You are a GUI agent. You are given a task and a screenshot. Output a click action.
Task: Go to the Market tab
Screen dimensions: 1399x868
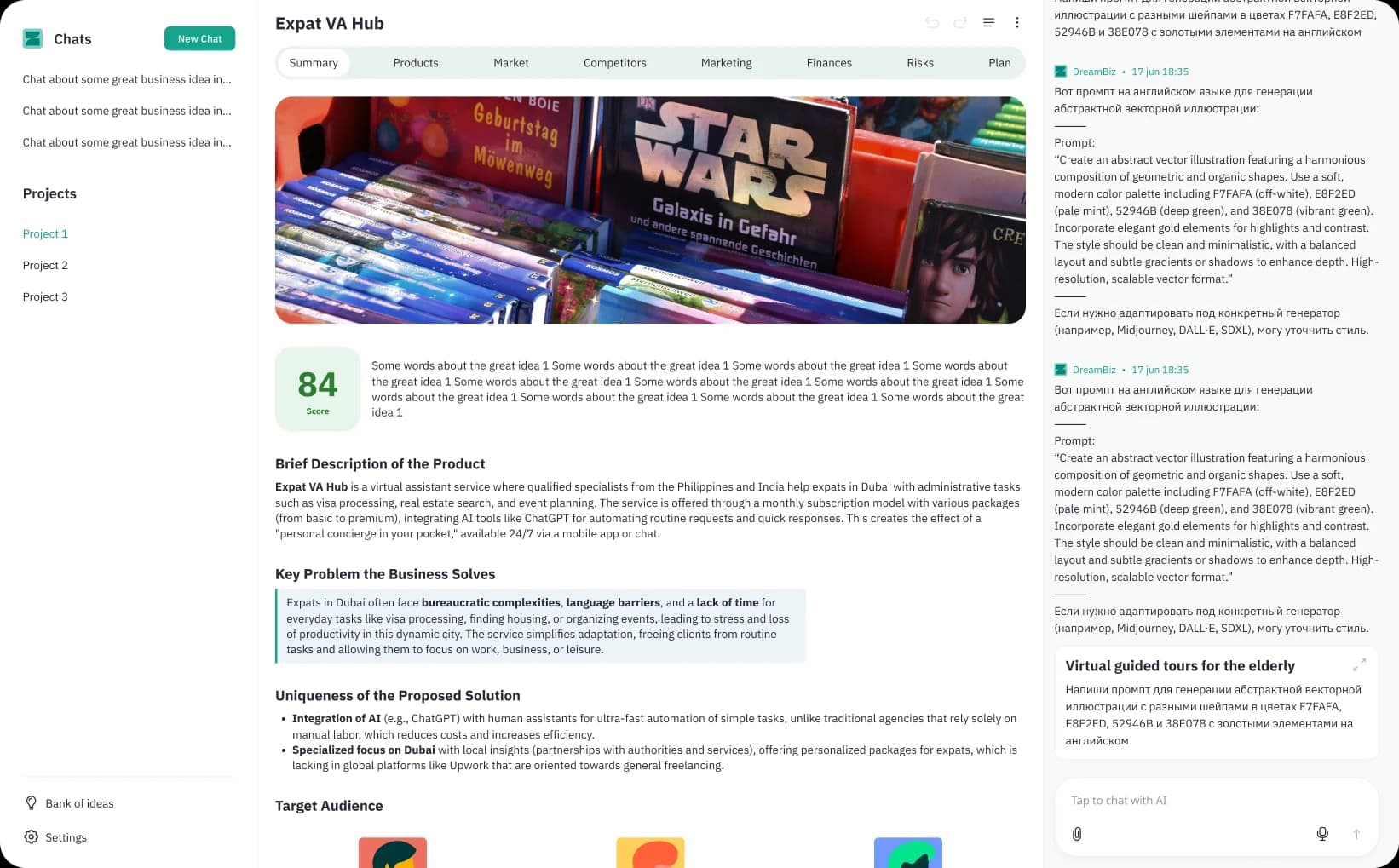click(511, 63)
